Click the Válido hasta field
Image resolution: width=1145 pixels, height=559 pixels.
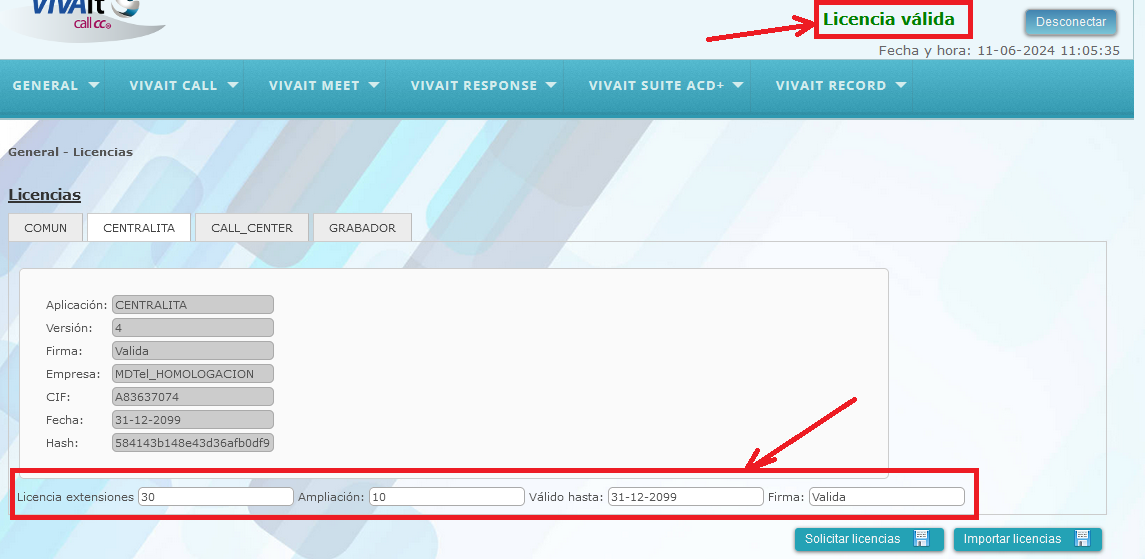(x=686, y=497)
